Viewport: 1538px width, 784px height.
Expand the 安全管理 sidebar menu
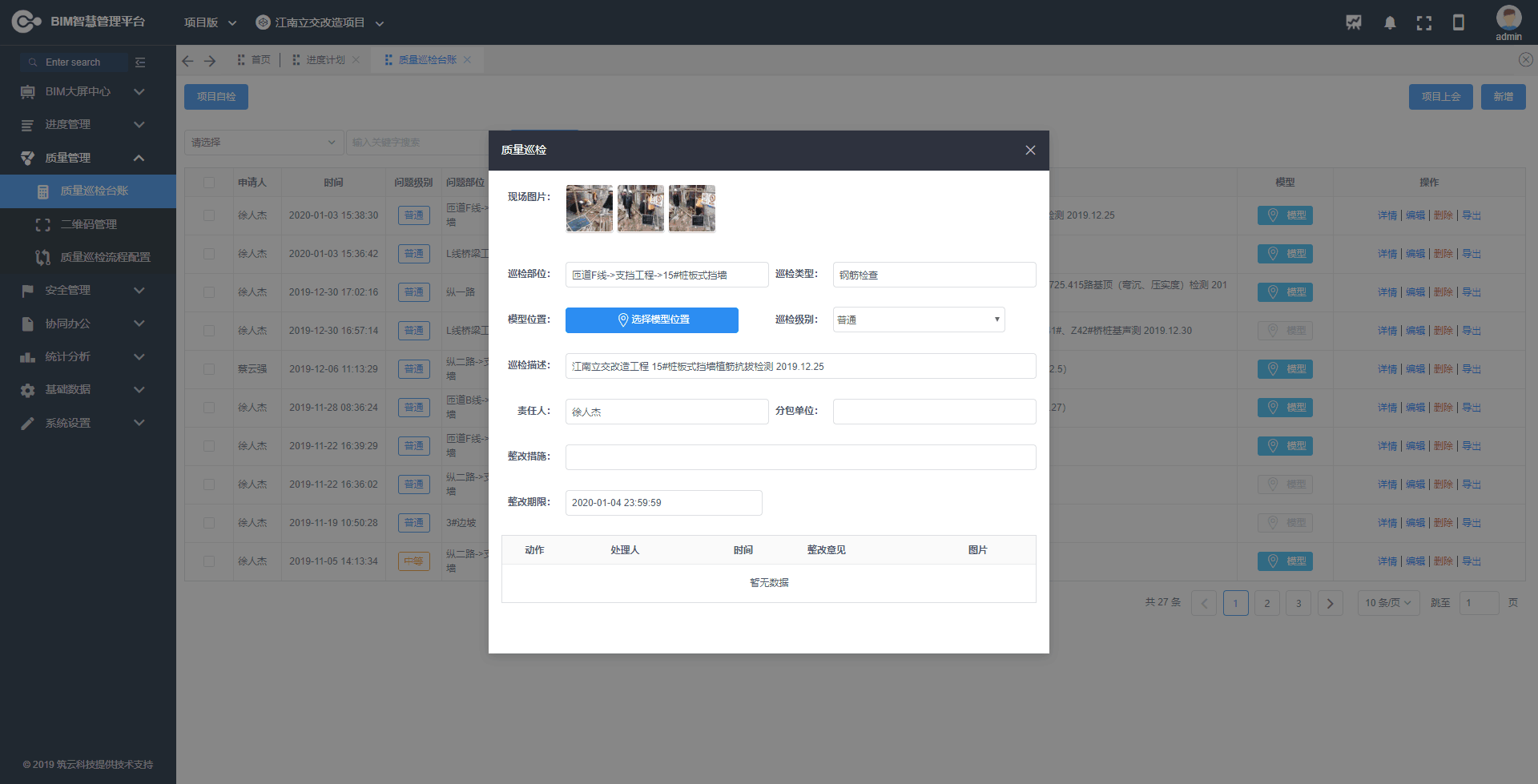click(x=88, y=290)
